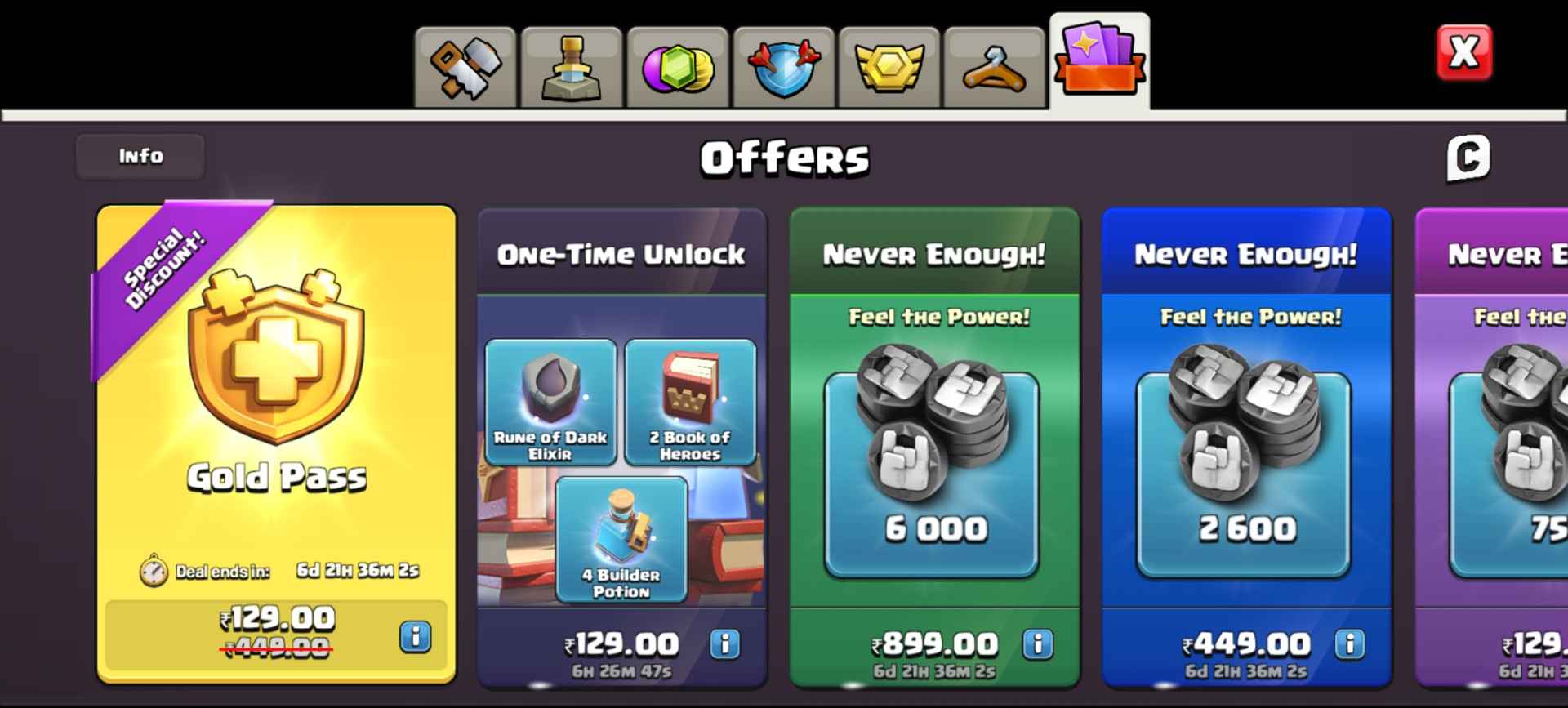The width and height of the screenshot is (1568, 708).
Task: Open the sword-in-stone tab
Action: tap(572, 67)
